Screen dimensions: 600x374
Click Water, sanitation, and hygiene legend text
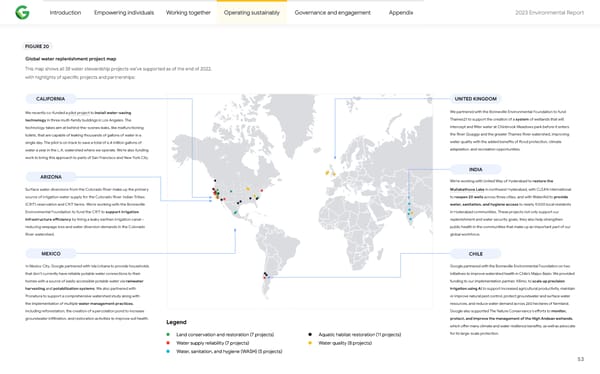(x=229, y=351)
